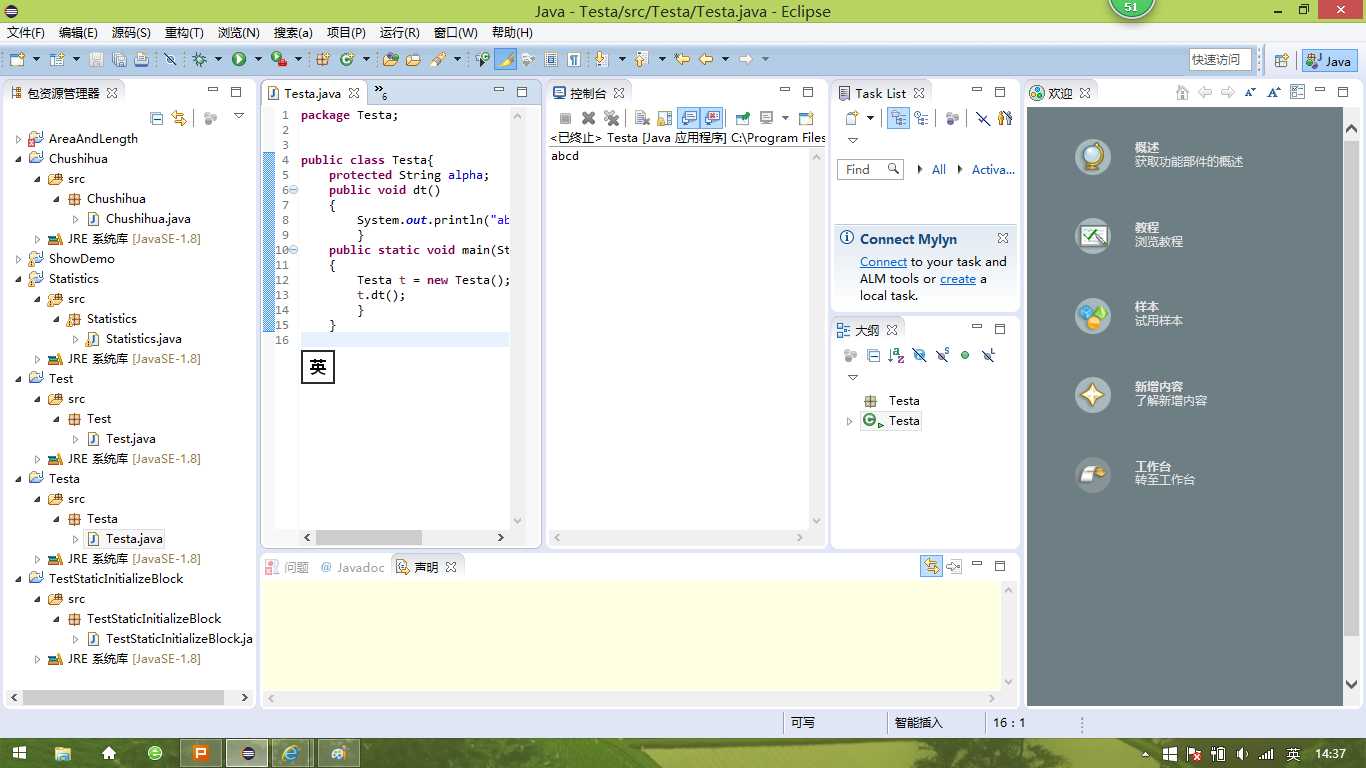Screen dimensions: 1366x768
Task: Open the 源码(S) menu
Action: point(131,33)
